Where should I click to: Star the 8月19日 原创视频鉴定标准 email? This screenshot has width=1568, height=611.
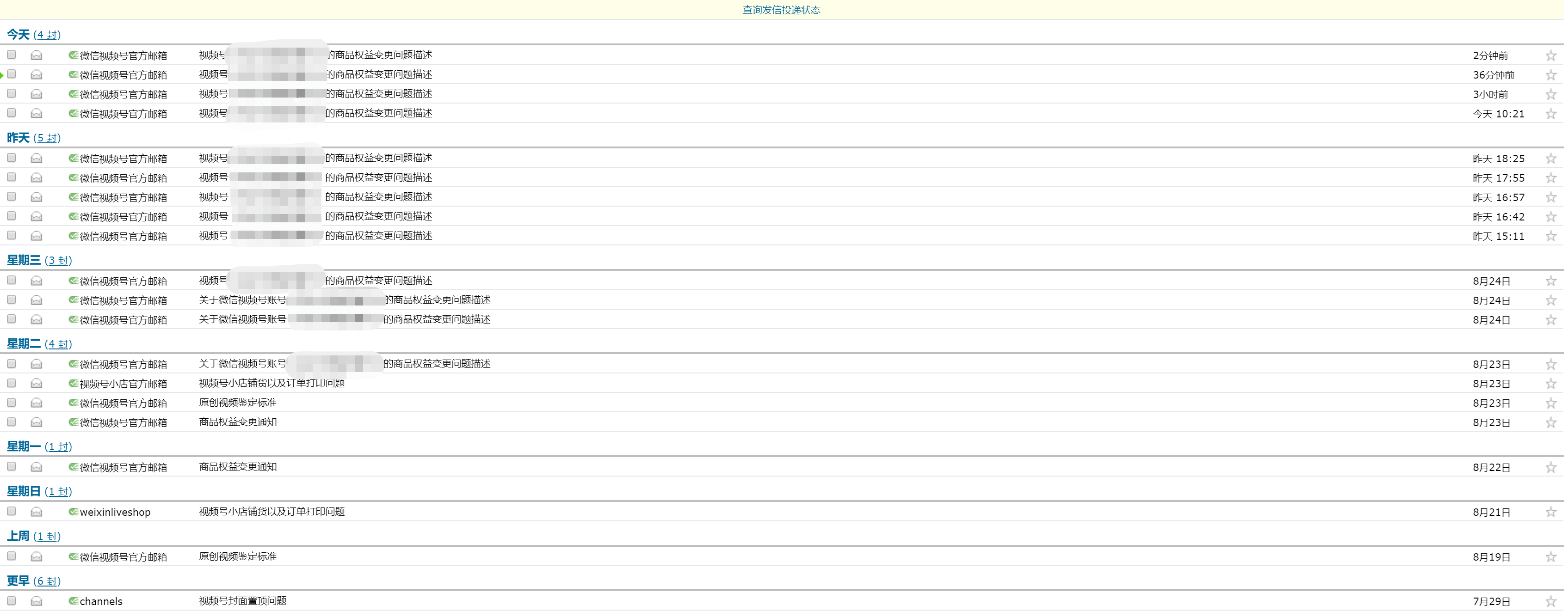coord(1555,558)
